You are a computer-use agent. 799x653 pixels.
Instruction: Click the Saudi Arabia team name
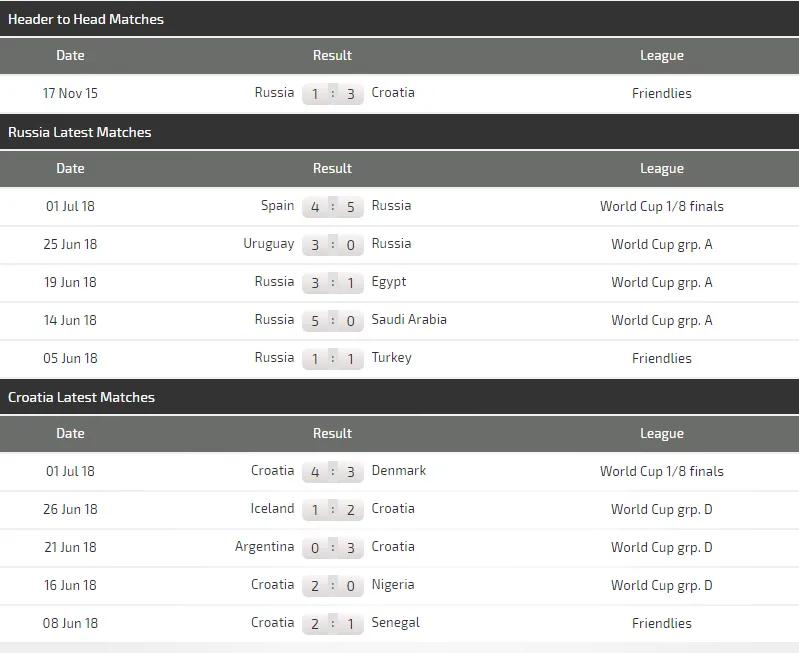[409, 320]
